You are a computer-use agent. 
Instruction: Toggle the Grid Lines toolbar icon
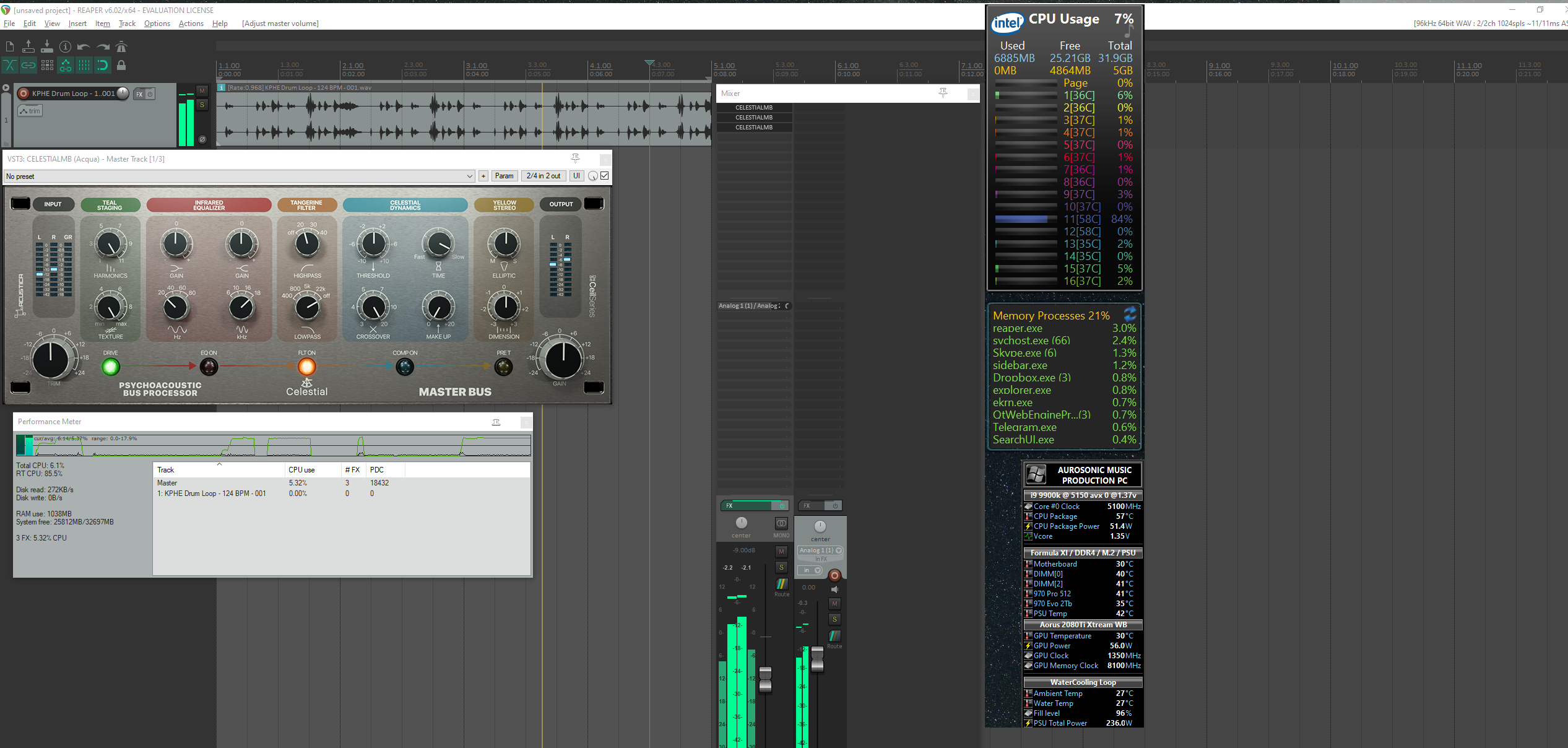(84, 65)
